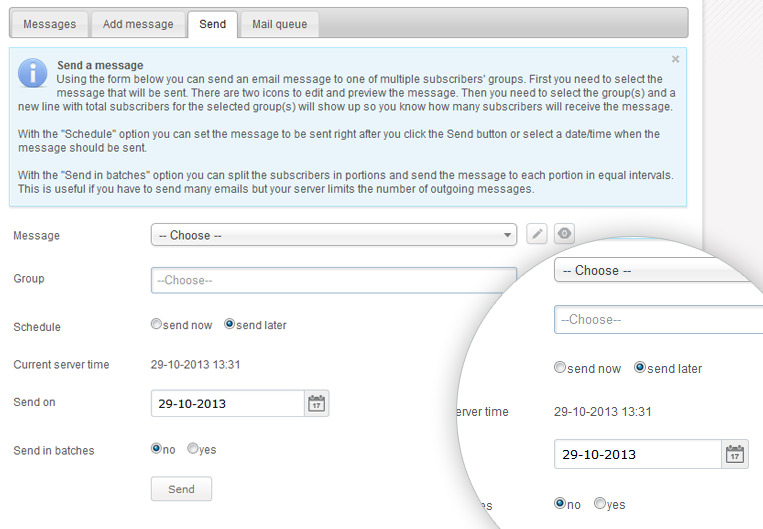Select 'yes' in the magnified view
Screen dimensions: 763x529
tap(600, 503)
